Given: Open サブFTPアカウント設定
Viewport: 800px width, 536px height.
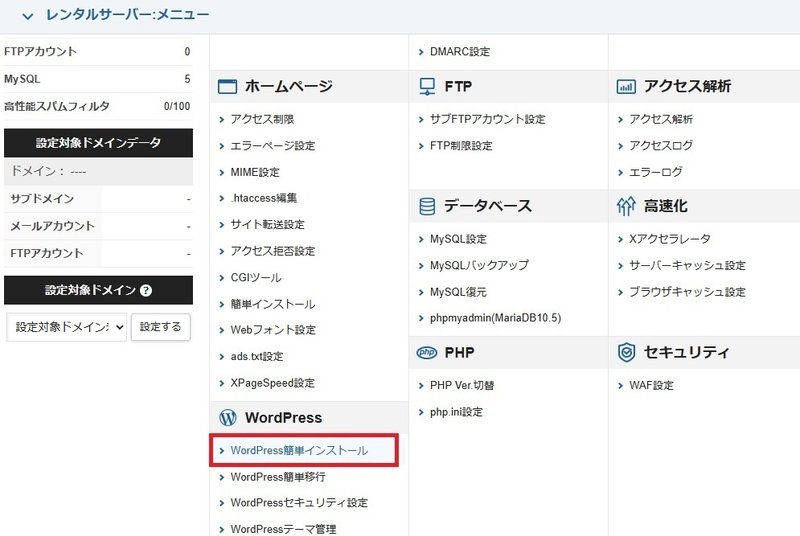Looking at the screenshot, I should tap(487, 119).
